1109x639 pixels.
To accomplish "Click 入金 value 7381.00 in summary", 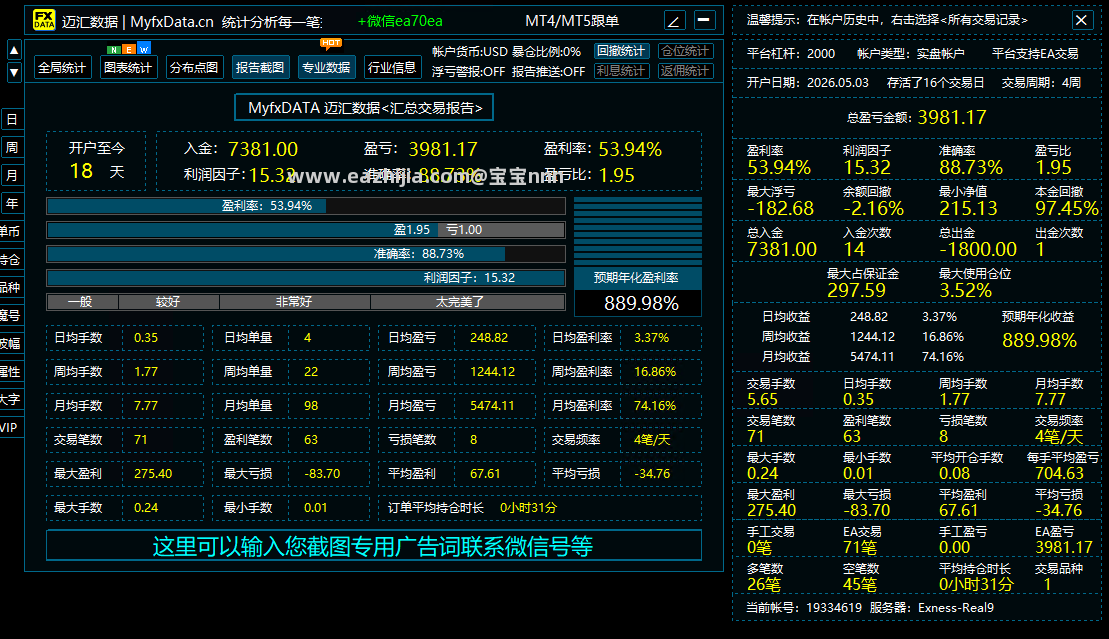I will coord(262,149).
